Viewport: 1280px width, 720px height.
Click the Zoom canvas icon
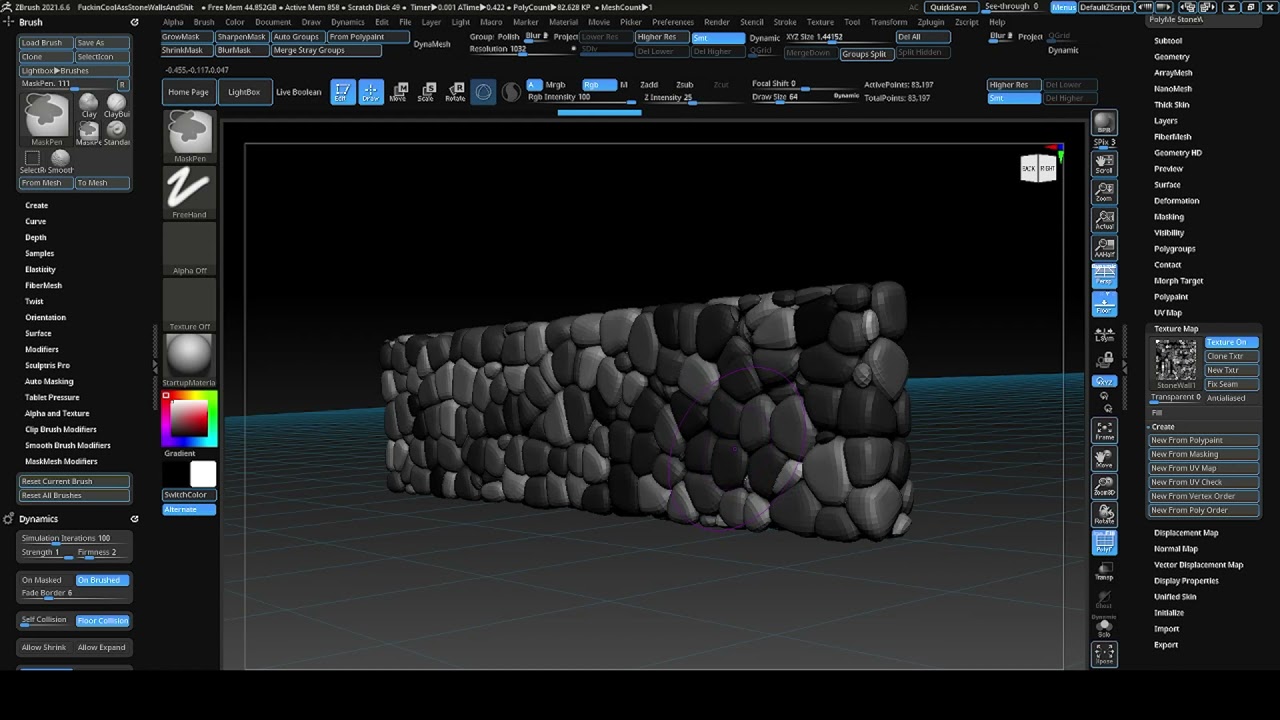(1104, 191)
